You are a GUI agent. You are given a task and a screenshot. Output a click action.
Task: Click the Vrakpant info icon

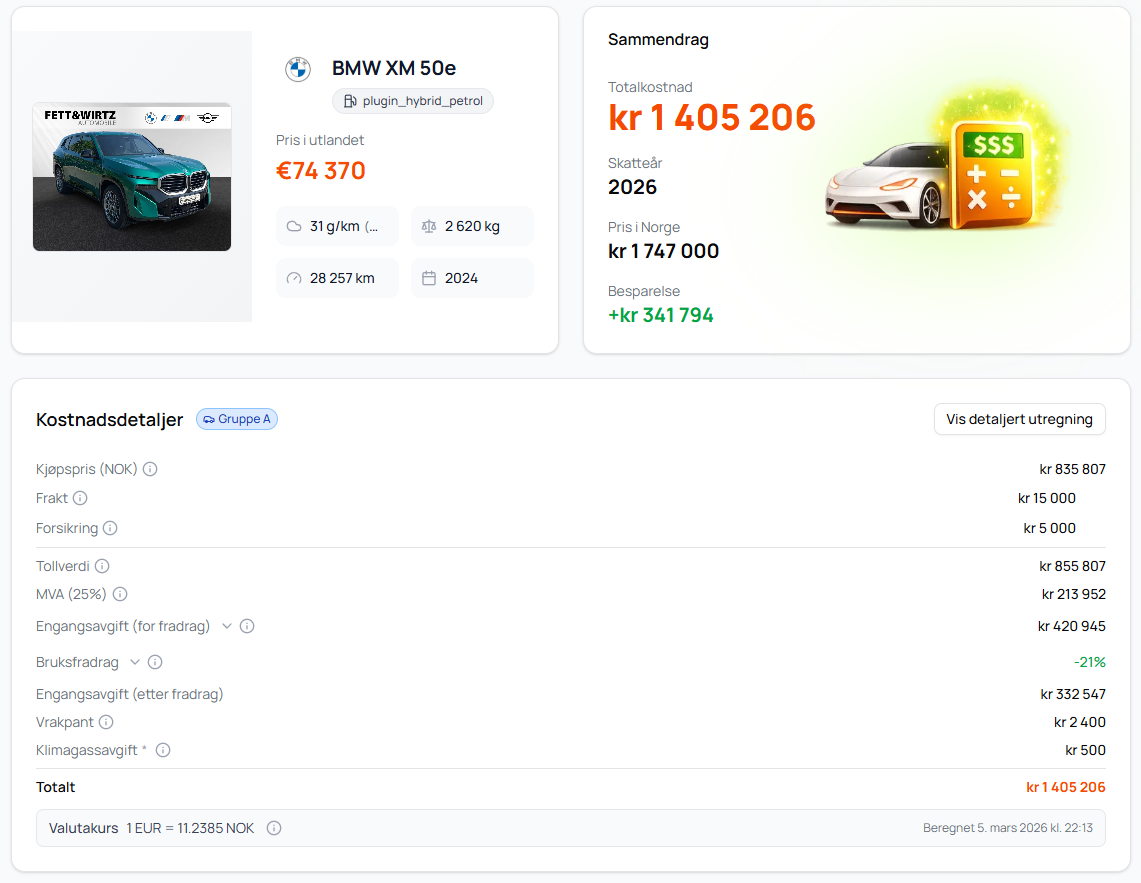(x=106, y=722)
